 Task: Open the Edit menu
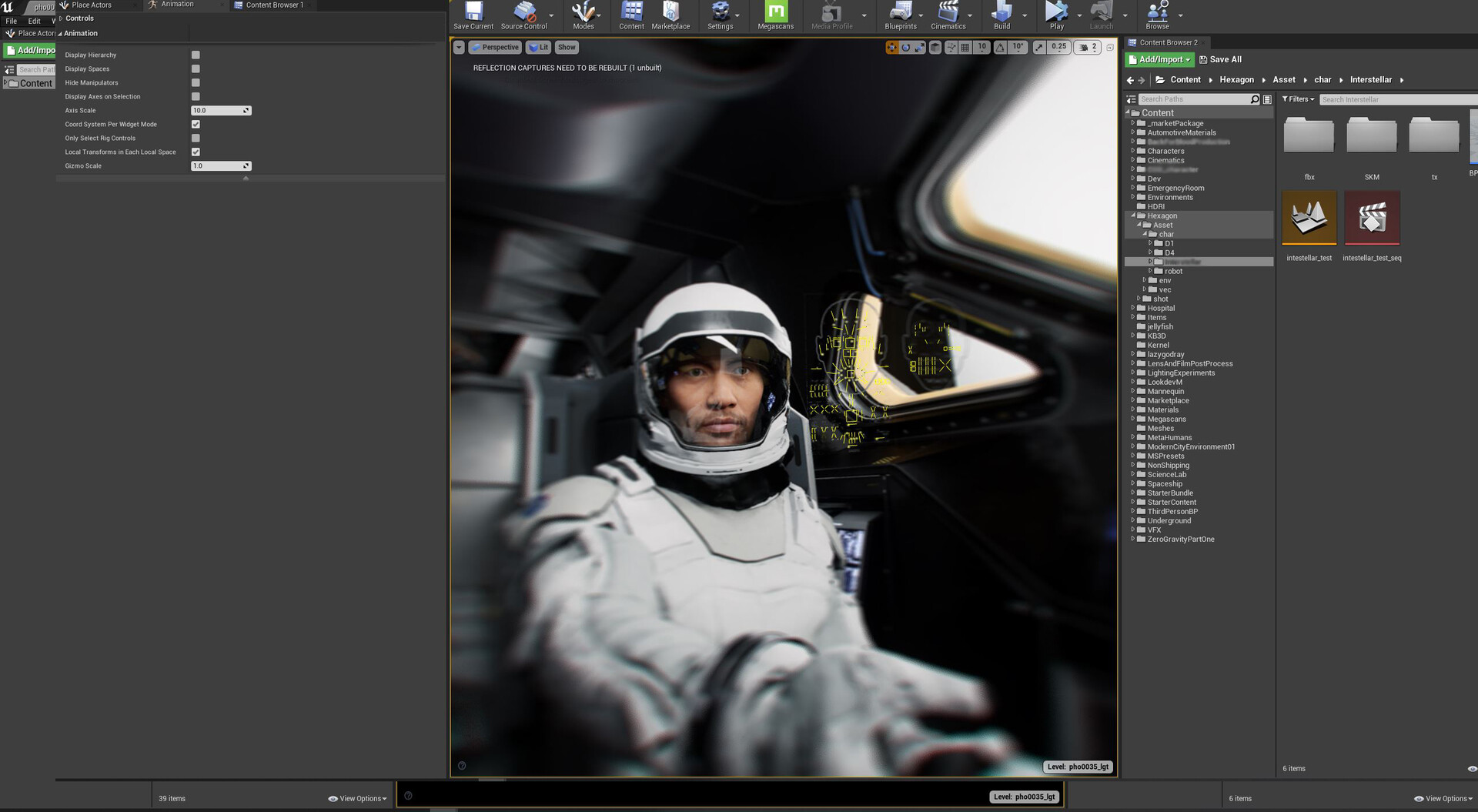[x=34, y=21]
